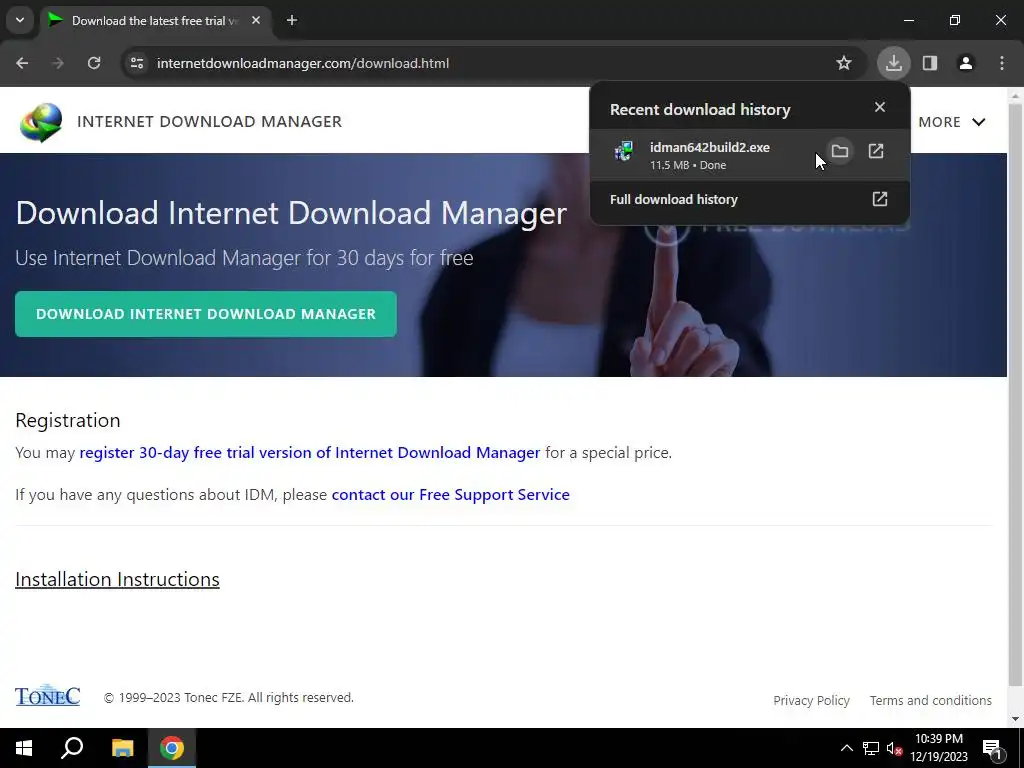Open the tab search dropdown arrow
This screenshot has height=768, width=1024.
20,20
